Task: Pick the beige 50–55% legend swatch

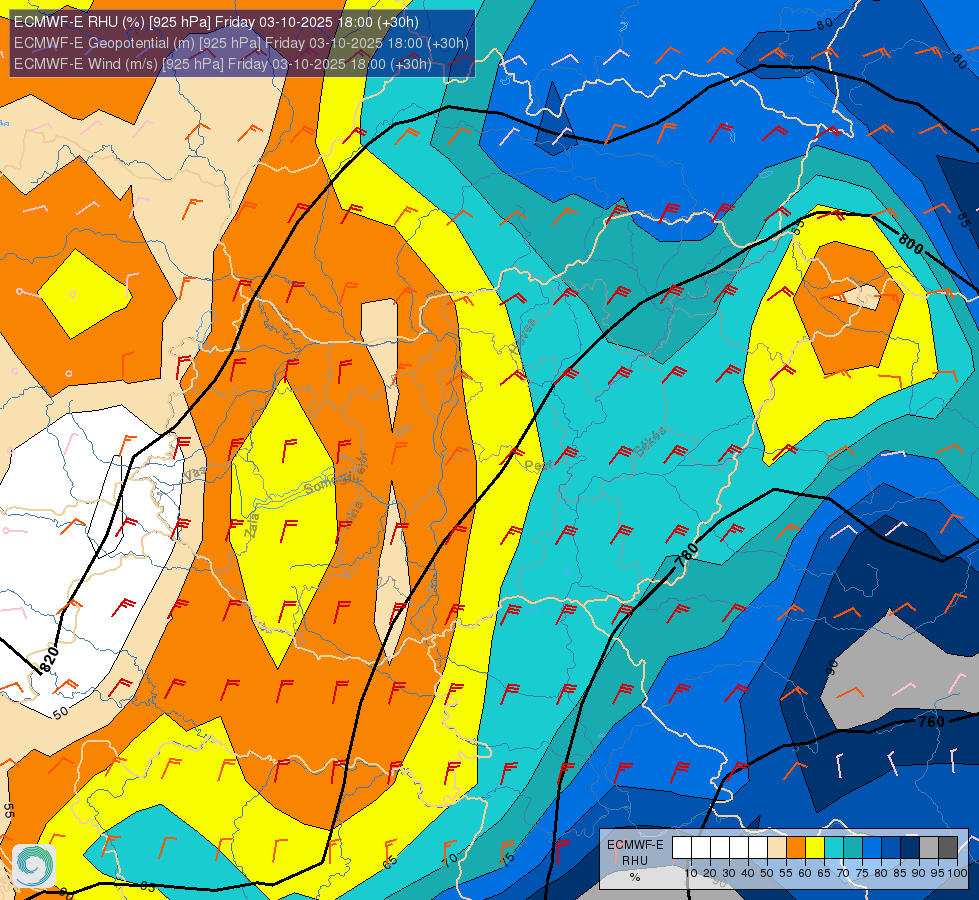Action: [777, 848]
